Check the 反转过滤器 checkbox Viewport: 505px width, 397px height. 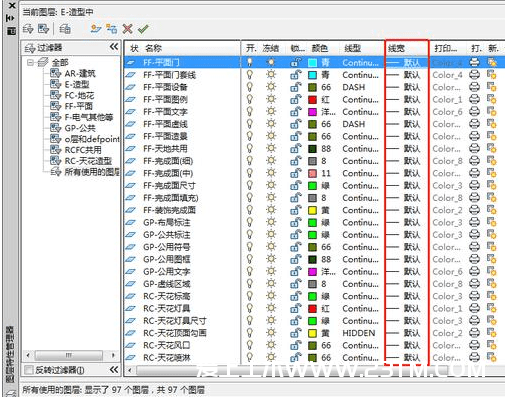pyautogui.click(x=29, y=370)
